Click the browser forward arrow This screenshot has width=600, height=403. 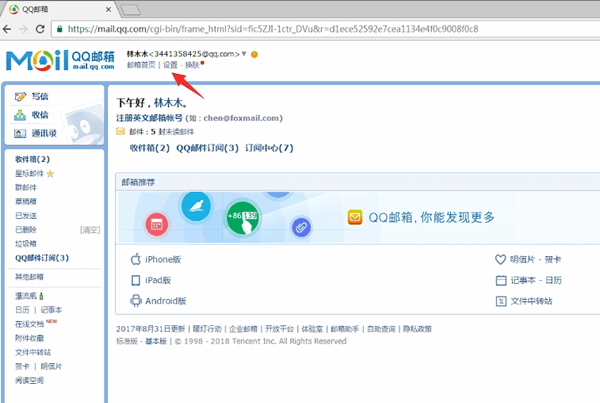coord(23,29)
